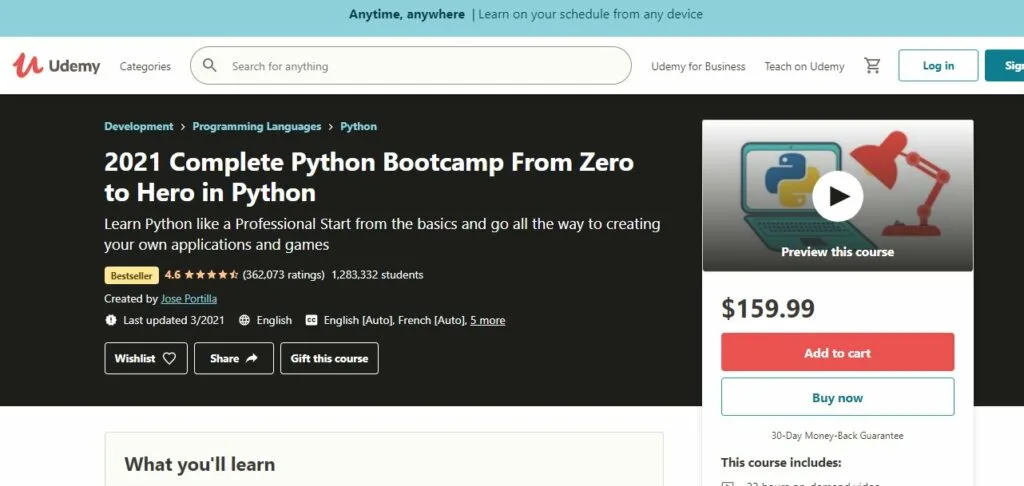Click the 30-Day Money-Back Guarantee text

coord(837,436)
